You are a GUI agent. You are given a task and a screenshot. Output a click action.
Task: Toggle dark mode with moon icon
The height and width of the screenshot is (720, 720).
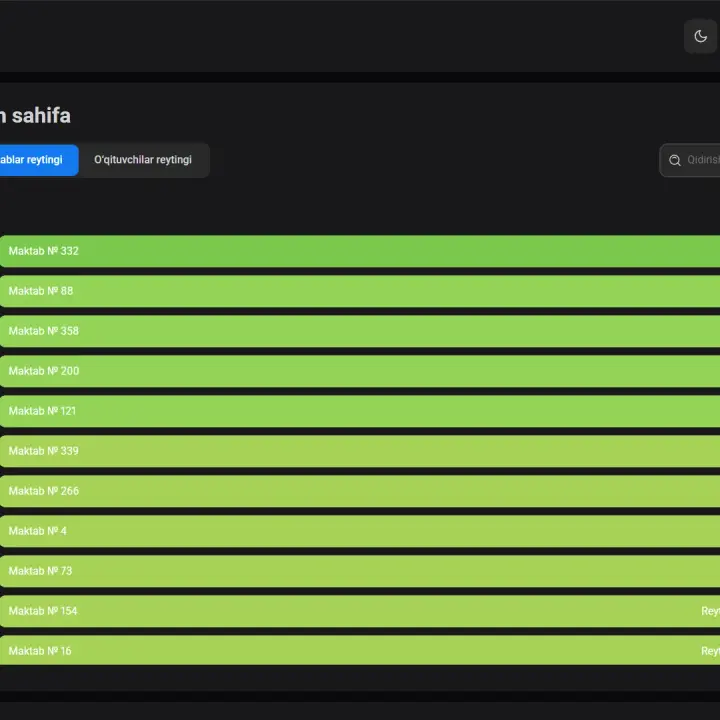point(700,36)
